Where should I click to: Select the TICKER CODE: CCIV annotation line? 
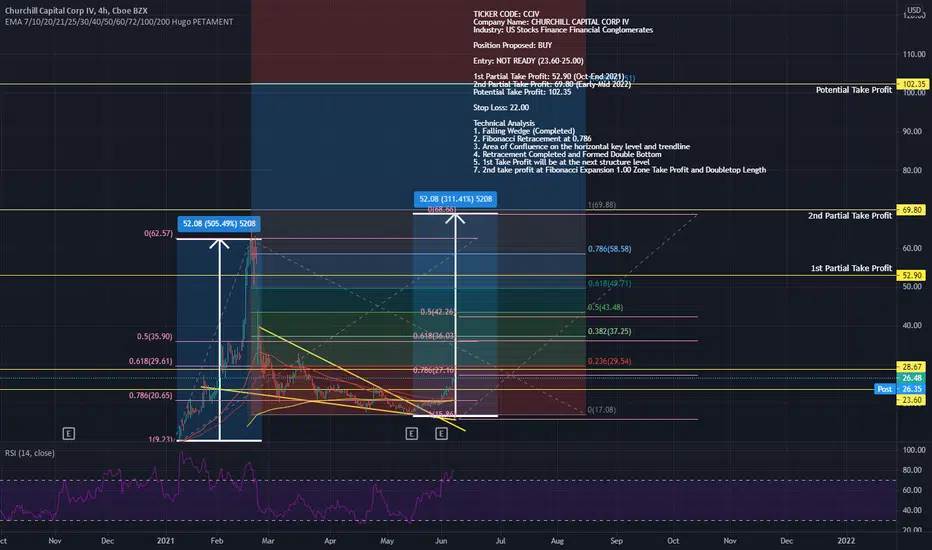(506, 14)
